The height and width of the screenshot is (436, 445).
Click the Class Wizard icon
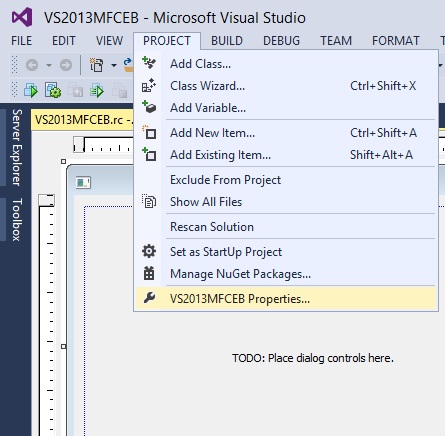[149, 85]
